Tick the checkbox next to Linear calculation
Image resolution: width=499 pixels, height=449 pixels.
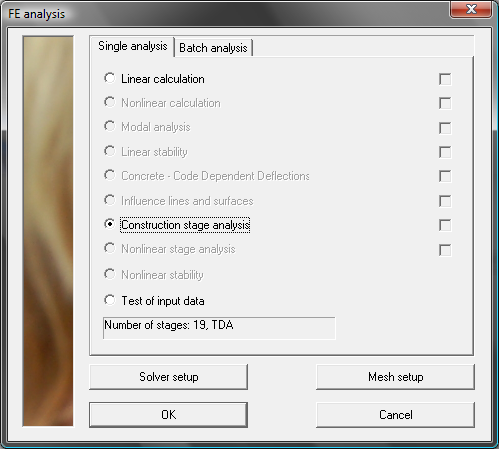445,79
